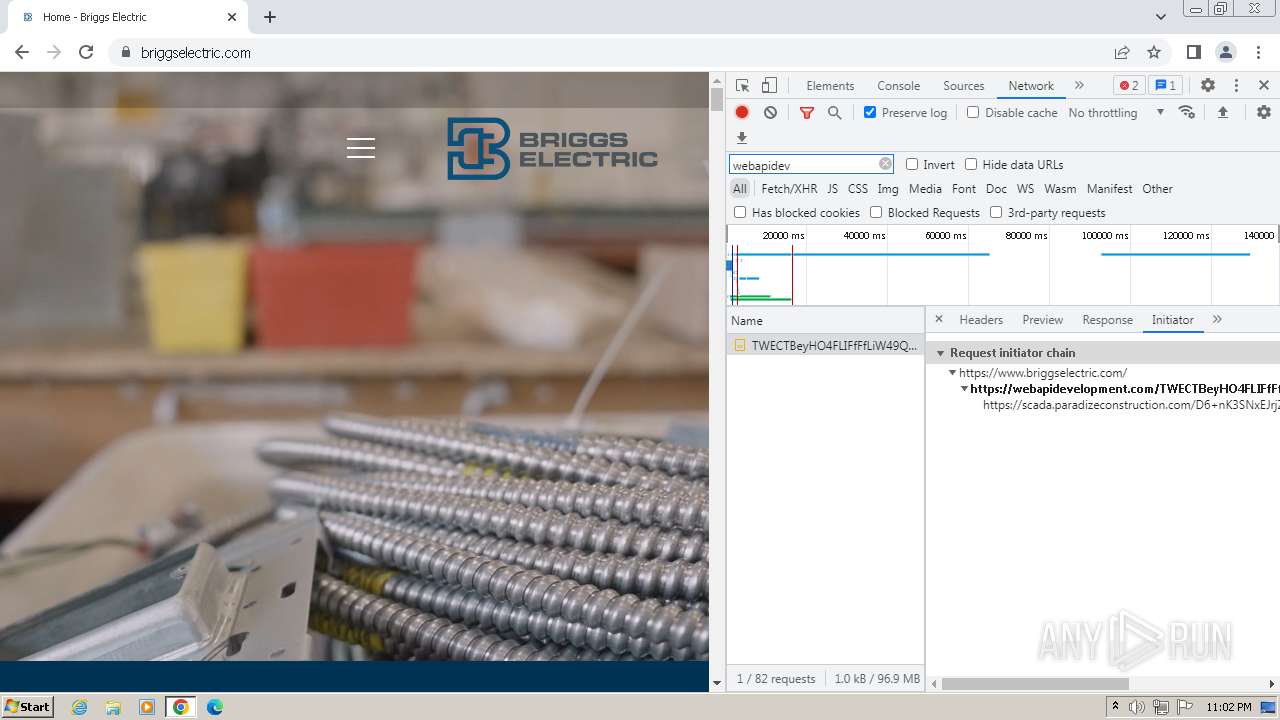Open the issues counter showing 1
1280x720 pixels.
click(1166, 86)
